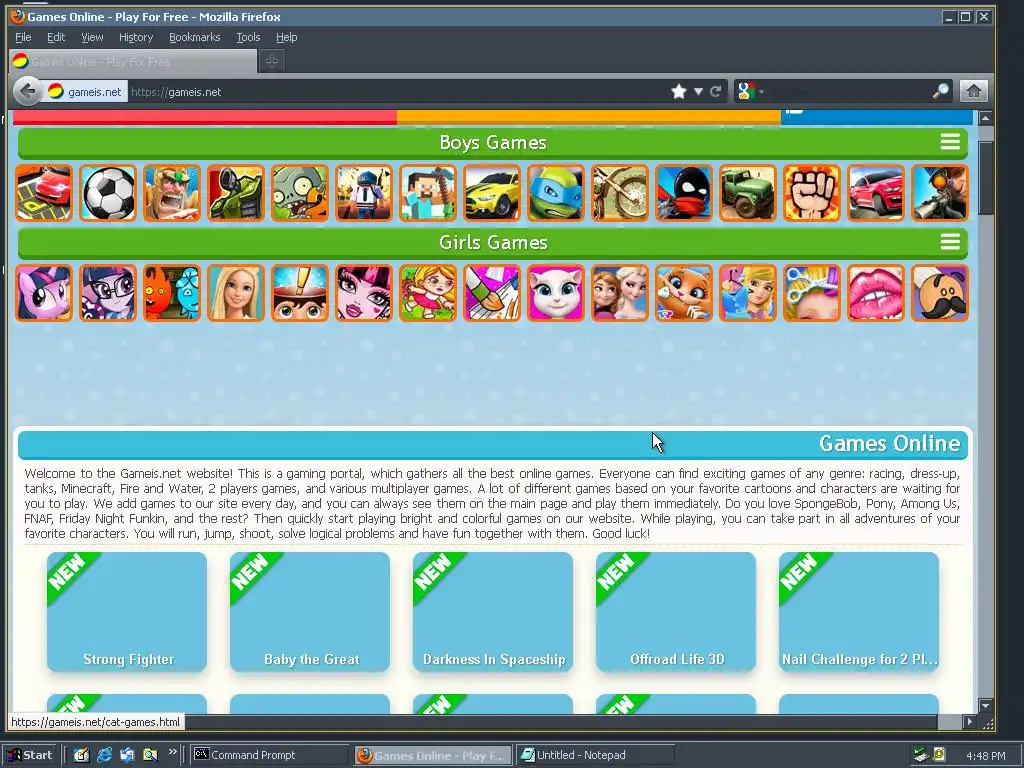Open the Frozen Anna and Elsa icon
The width and height of the screenshot is (1024, 768).
point(620,293)
